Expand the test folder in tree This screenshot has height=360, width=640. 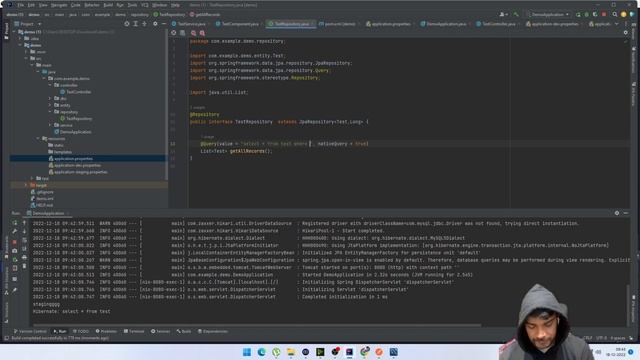32,178
